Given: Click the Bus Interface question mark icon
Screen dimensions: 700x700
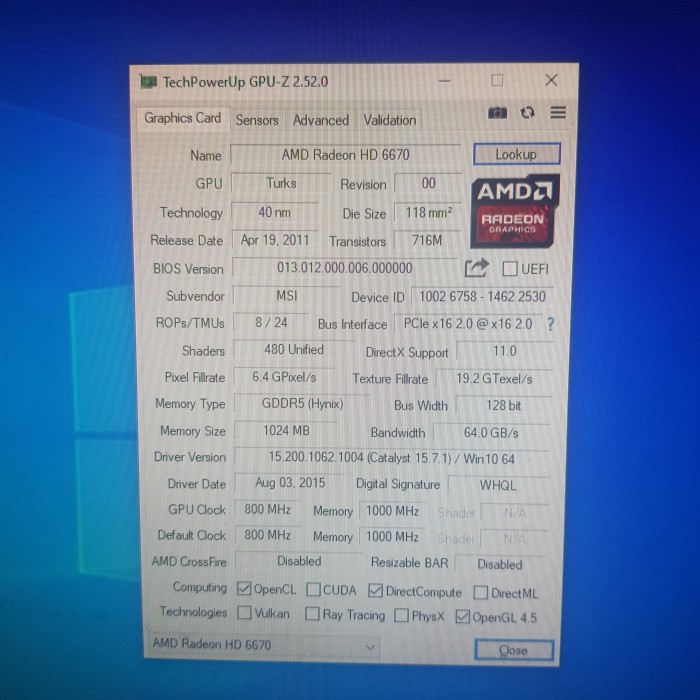Looking at the screenshot, I should point(550,324).
